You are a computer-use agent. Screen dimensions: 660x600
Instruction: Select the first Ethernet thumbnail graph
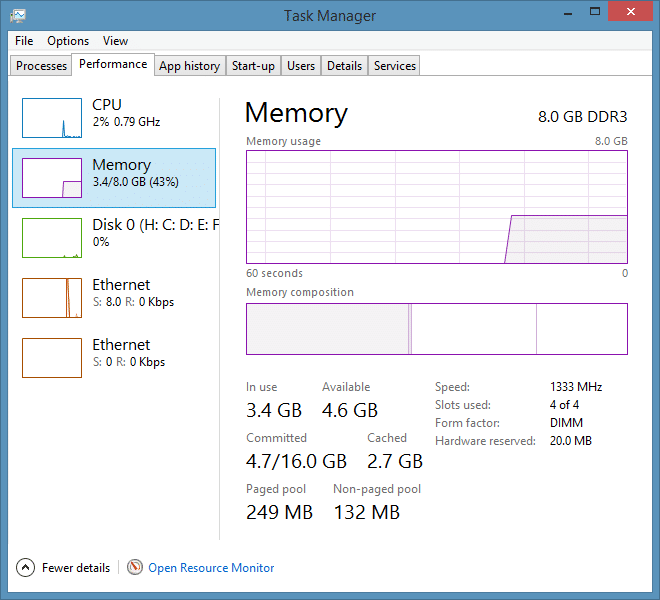[x=52, y=298]
